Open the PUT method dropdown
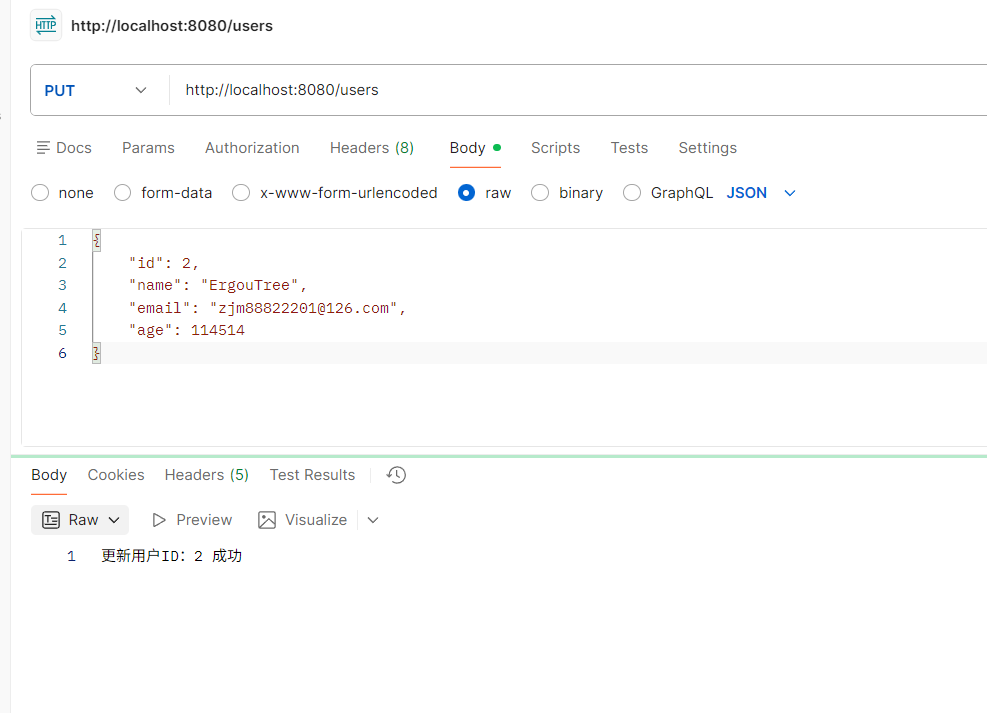 [x=96, y=90]
